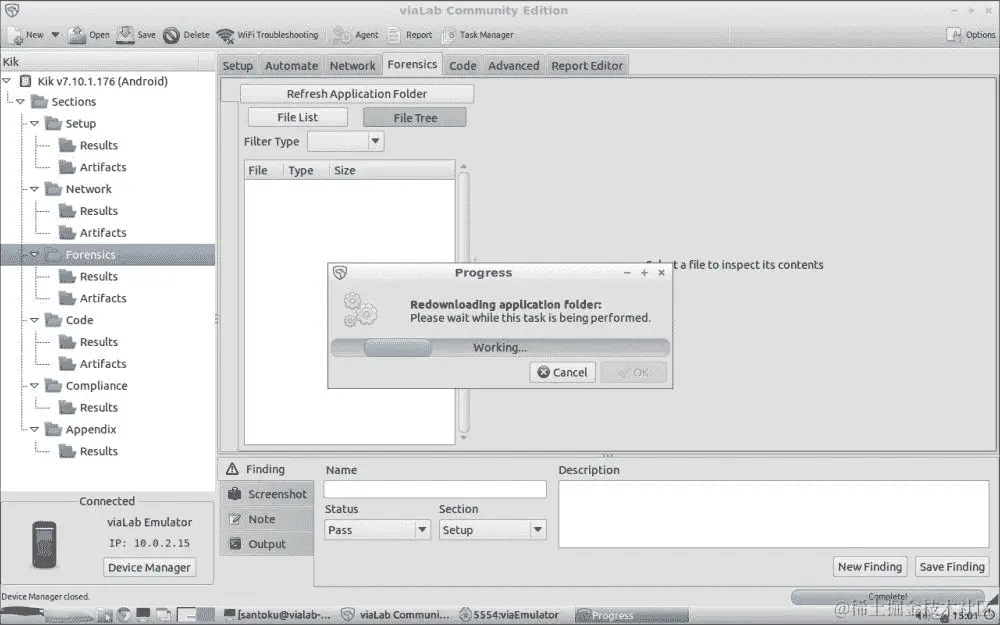This screenshot has height=625, width=1000.
Task: Collapse the Network tree node
Action: point(34,189)
